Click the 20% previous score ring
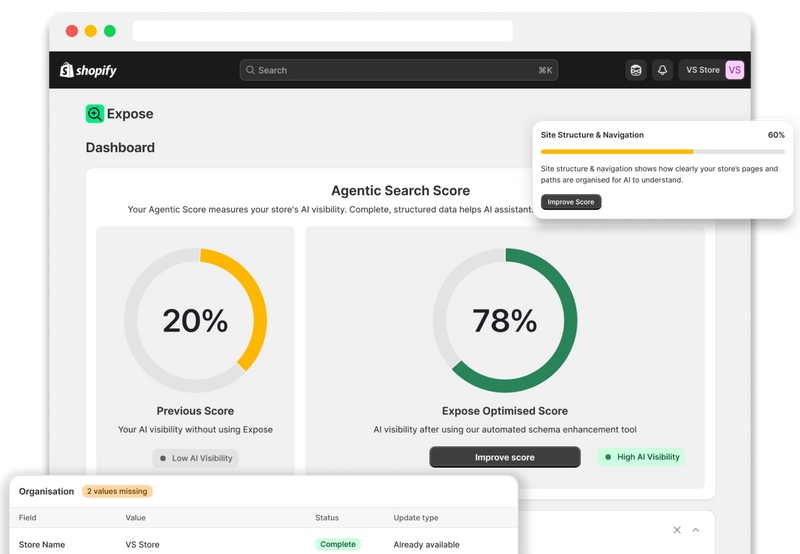 [195, 320]
